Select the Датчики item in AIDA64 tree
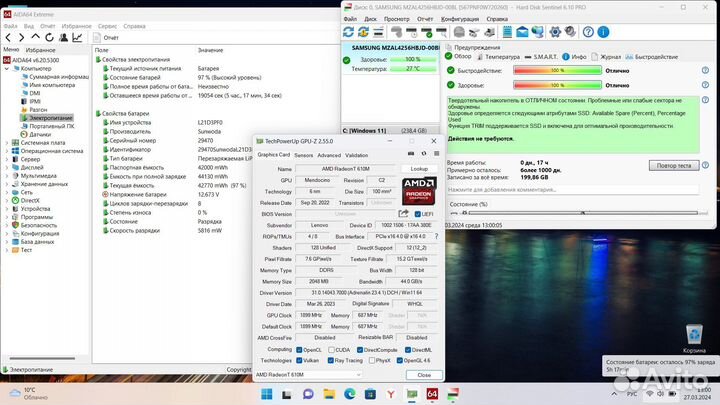The image size is (720, 405). pos(36,135)
